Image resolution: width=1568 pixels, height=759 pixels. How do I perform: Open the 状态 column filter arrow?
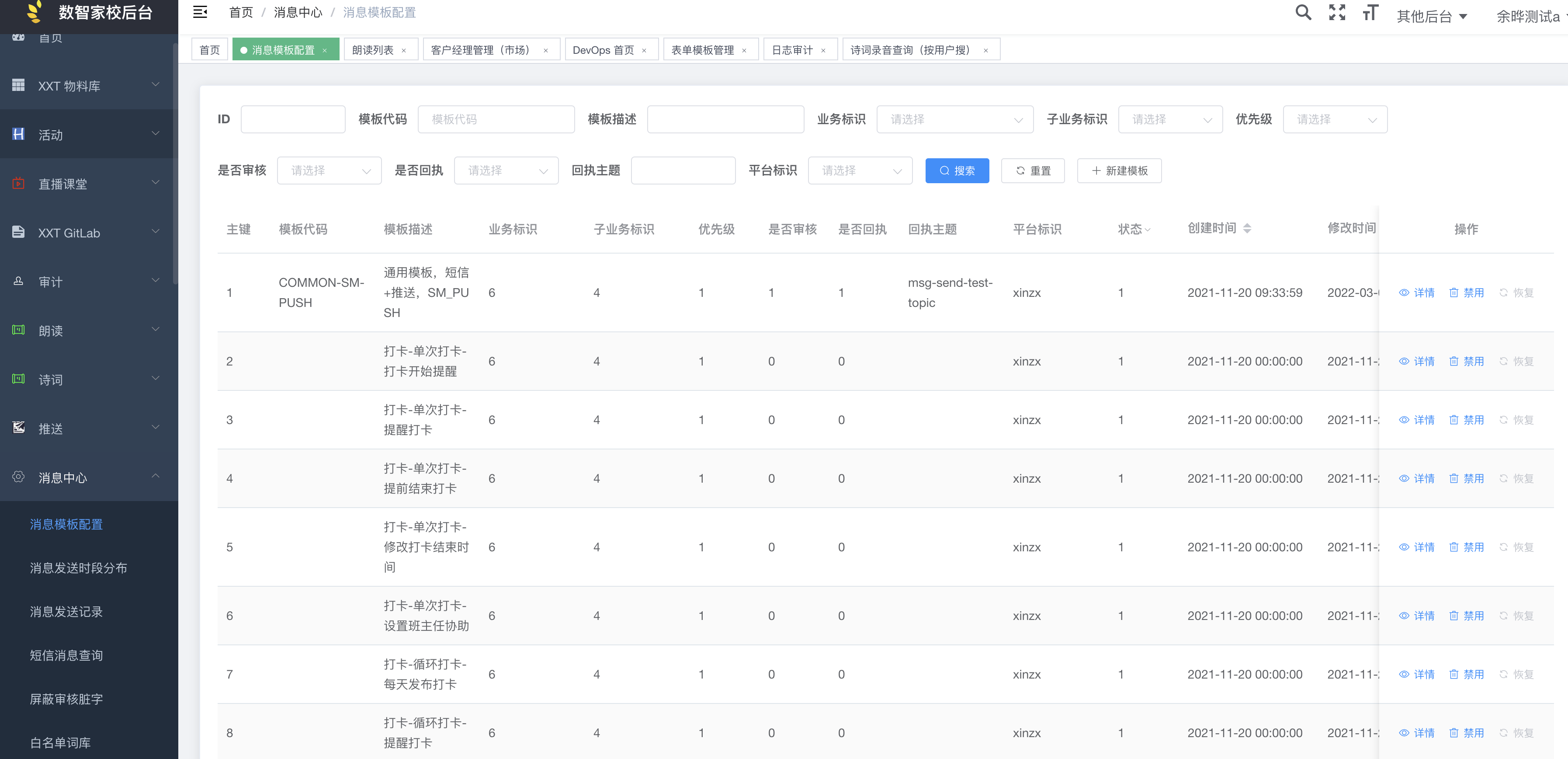tap(1148, 230)
